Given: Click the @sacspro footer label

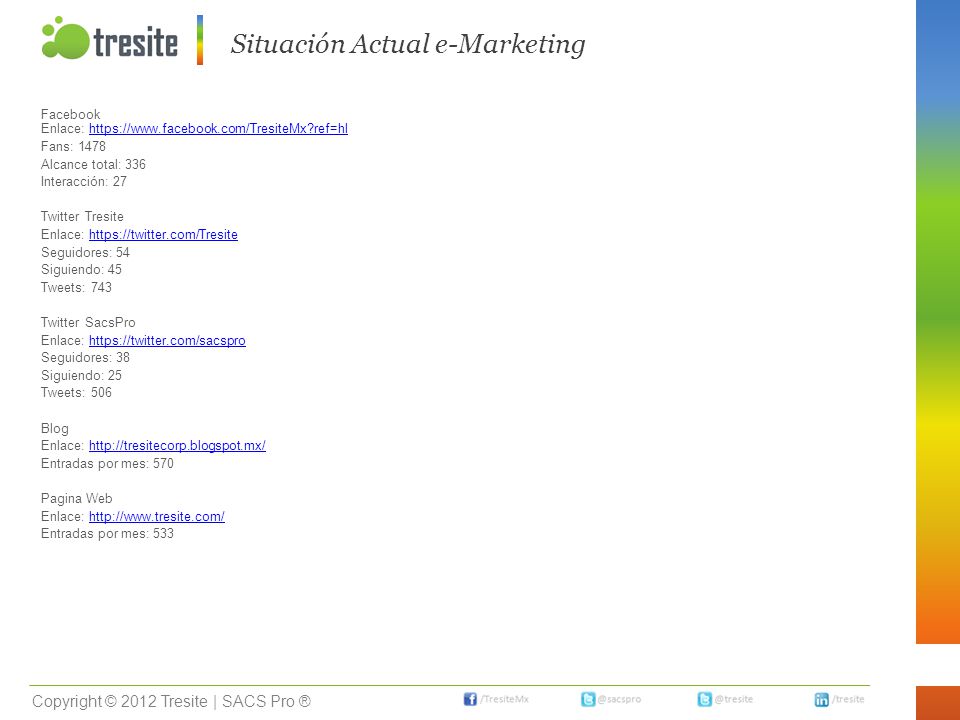Looking at the screenshot, I should (x=619, y=699).
